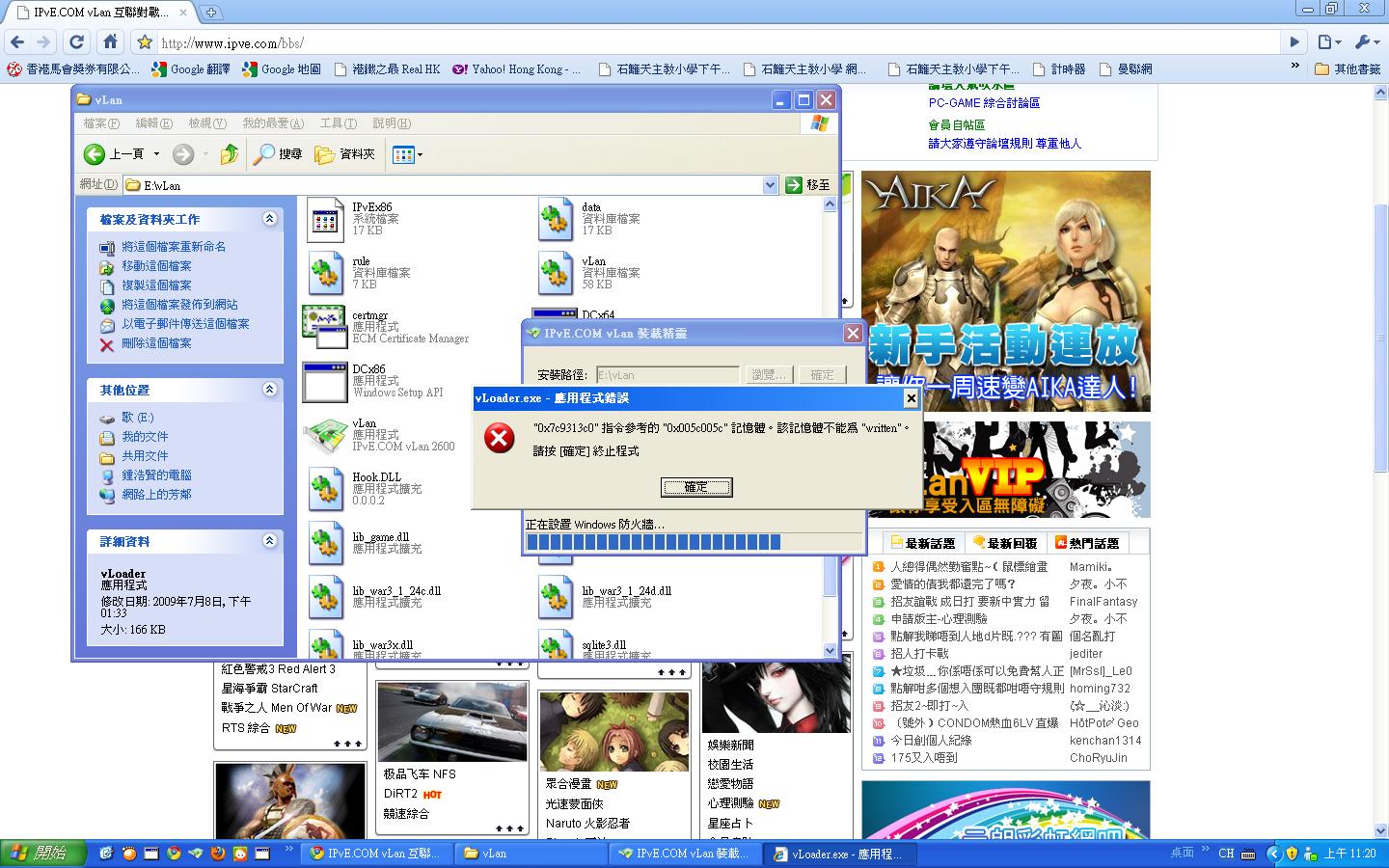Open the 极品飞车 NFS car thumbnail
The height and width of the screenshot is (868, 1389).
[452, 721]
